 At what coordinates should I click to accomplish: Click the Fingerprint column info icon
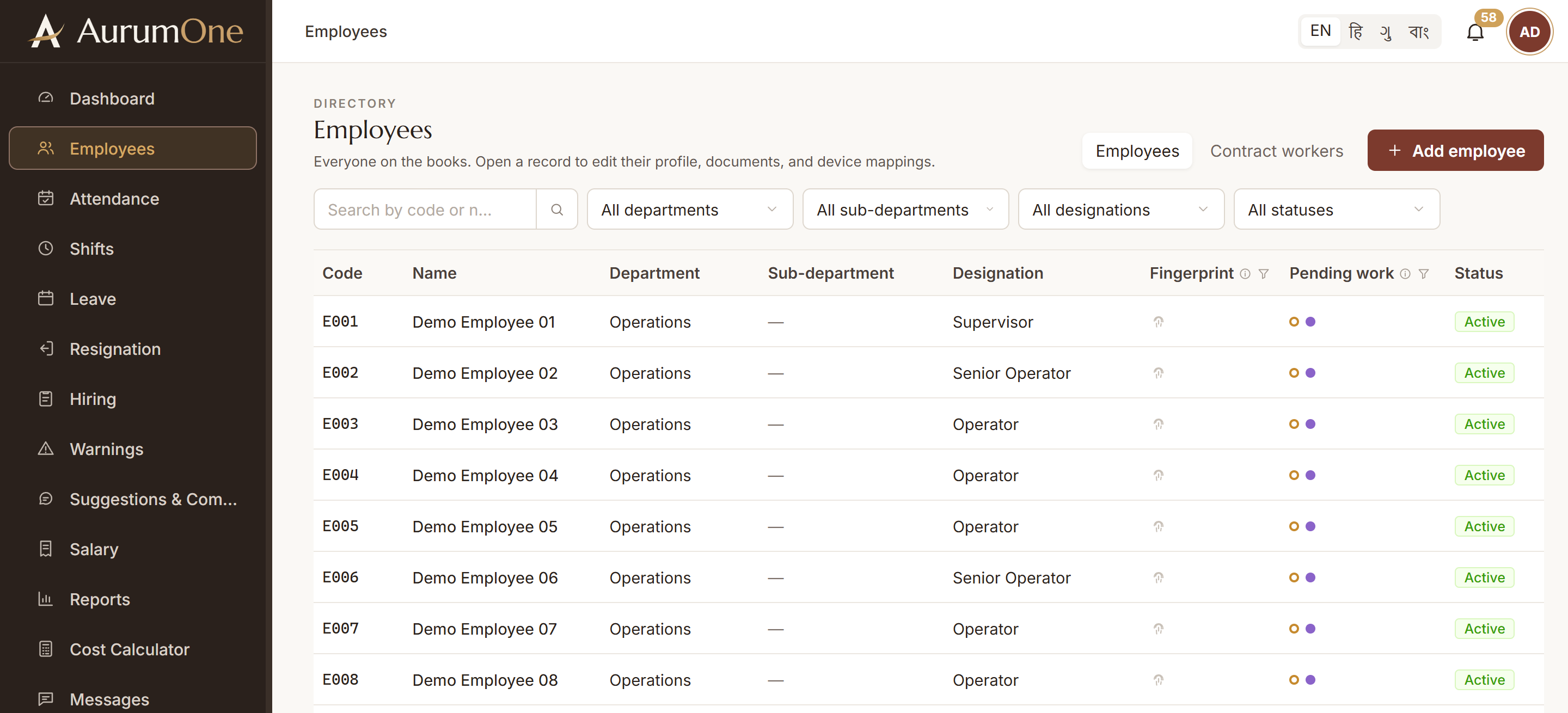point(1245,274)
